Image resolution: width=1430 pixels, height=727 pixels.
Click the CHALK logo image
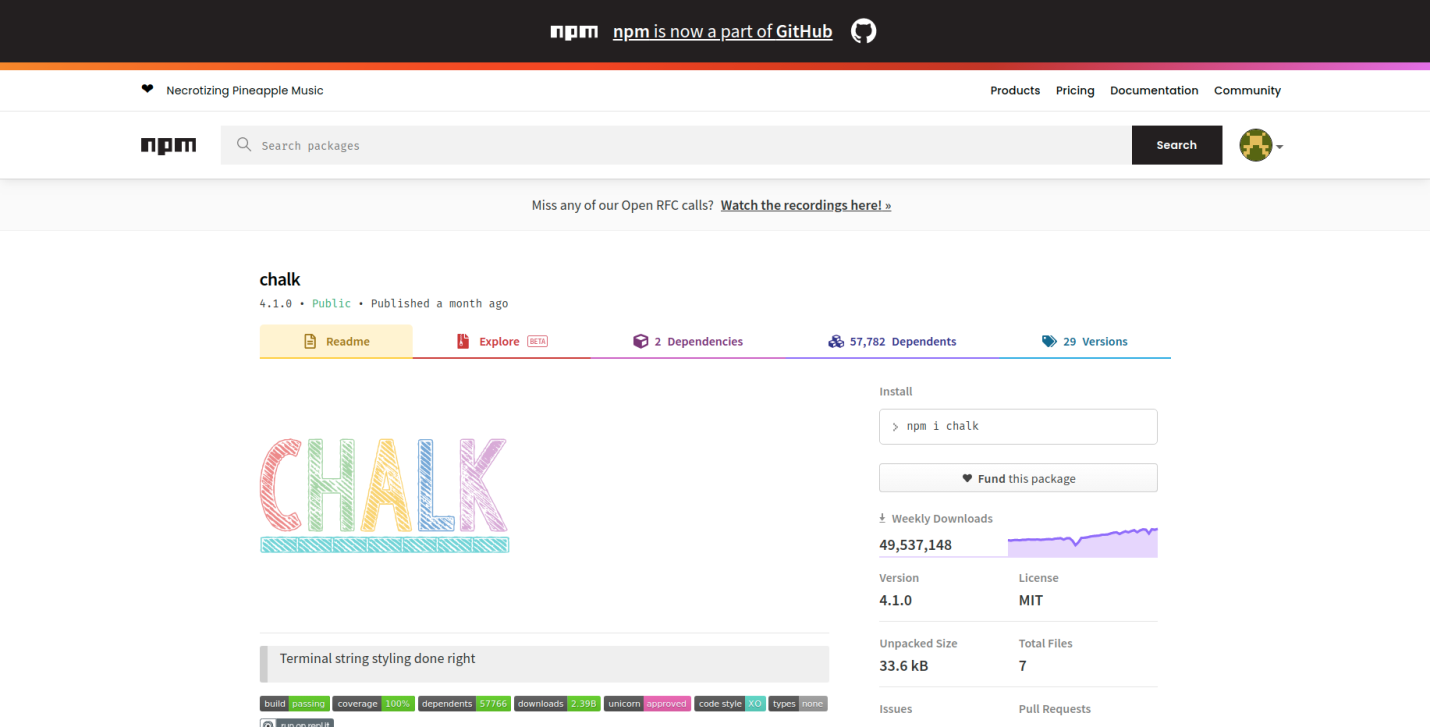click(x=384, y=494)
